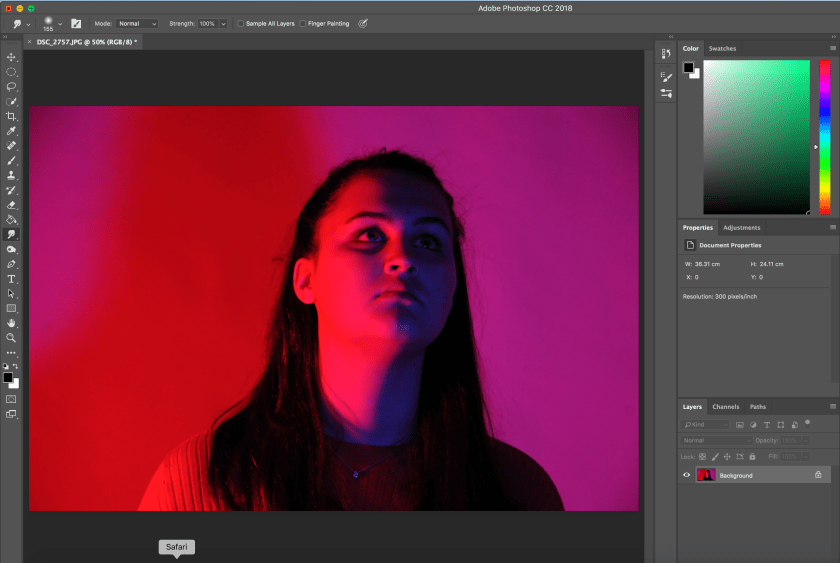Switch to the Swatches tab

point(721,49)
